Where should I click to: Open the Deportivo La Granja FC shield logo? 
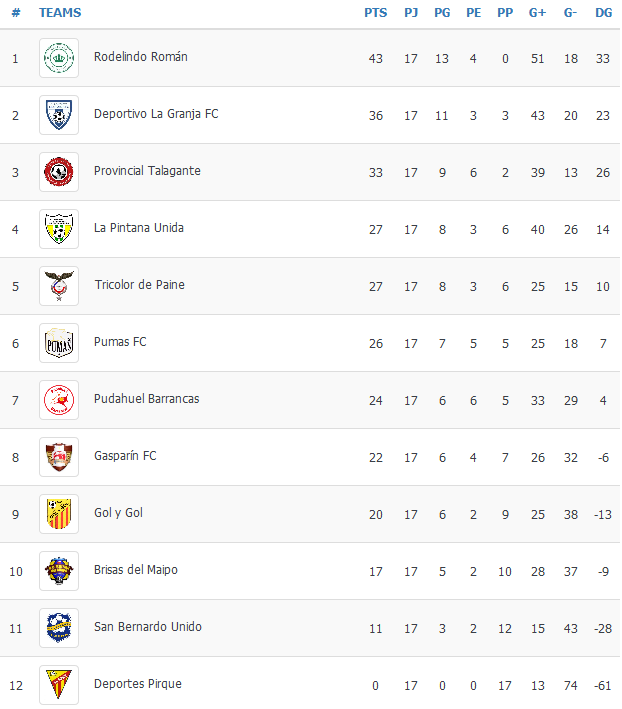(59, 115)
